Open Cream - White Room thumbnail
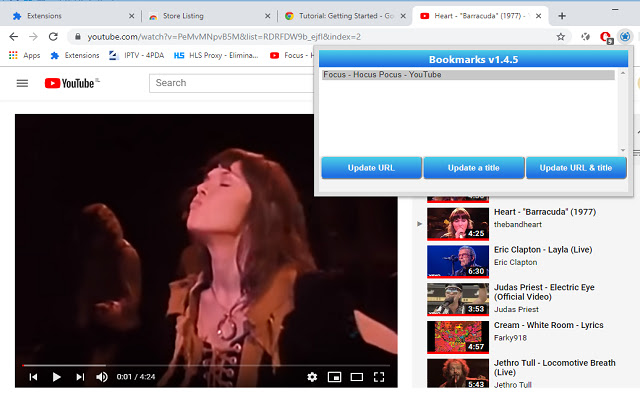This screenshot has height=400, width=640. (458, 337)
